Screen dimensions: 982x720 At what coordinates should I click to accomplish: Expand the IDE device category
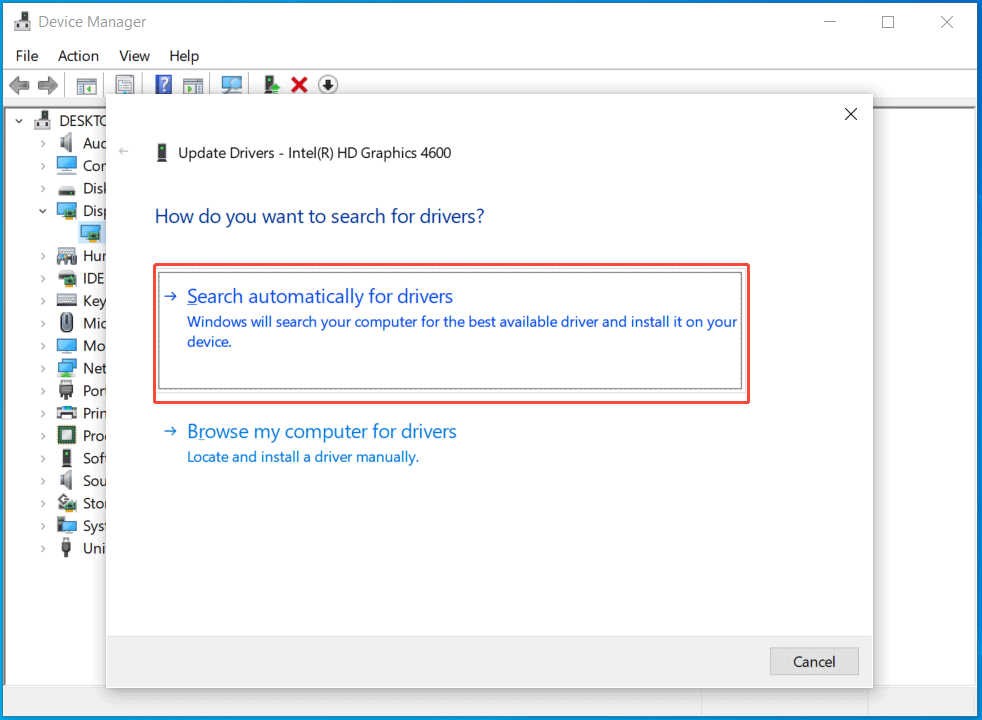pyautogui.click(x=42, y=278)
